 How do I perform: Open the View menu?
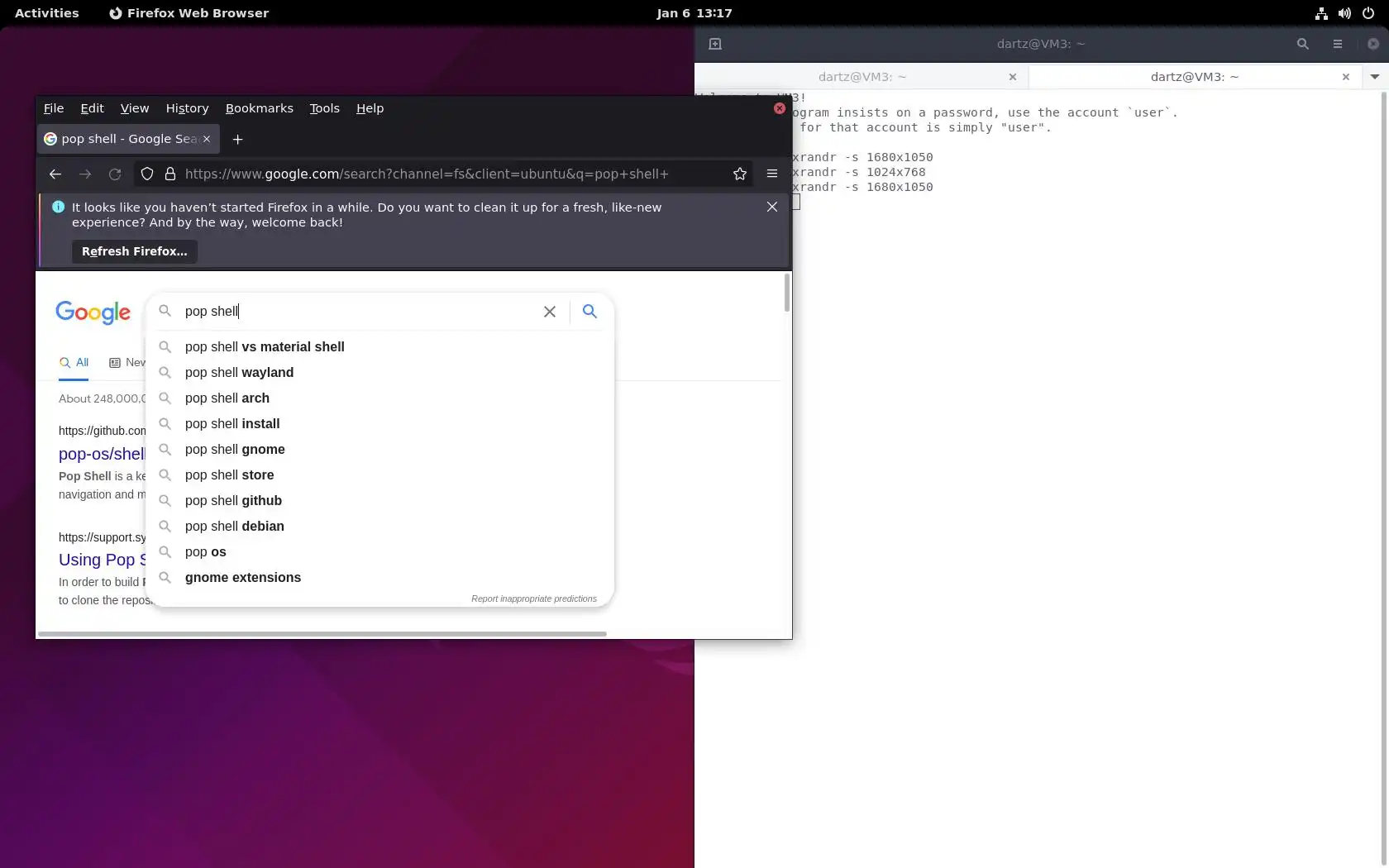pyautogui.click(x=135, y=108)
